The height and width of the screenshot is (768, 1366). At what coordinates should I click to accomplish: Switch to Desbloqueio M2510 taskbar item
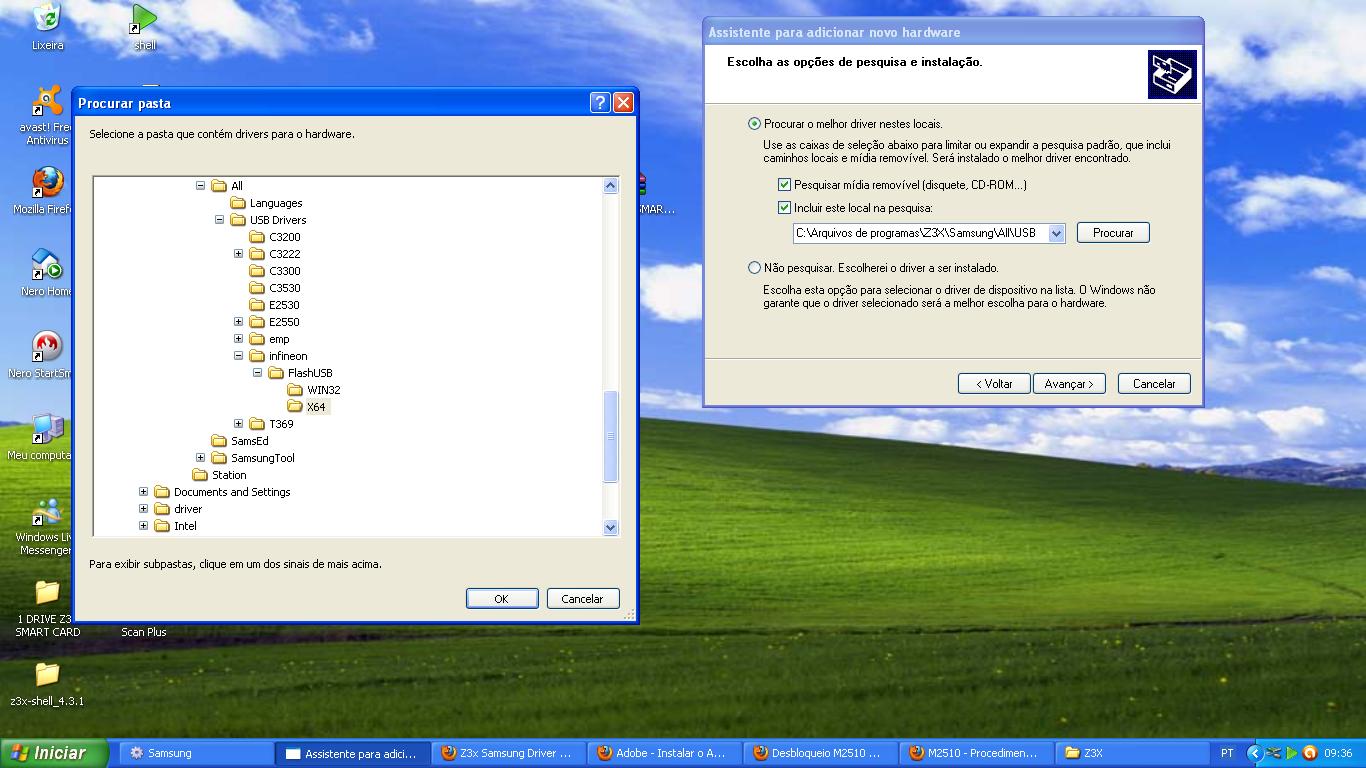pos(823,753)
